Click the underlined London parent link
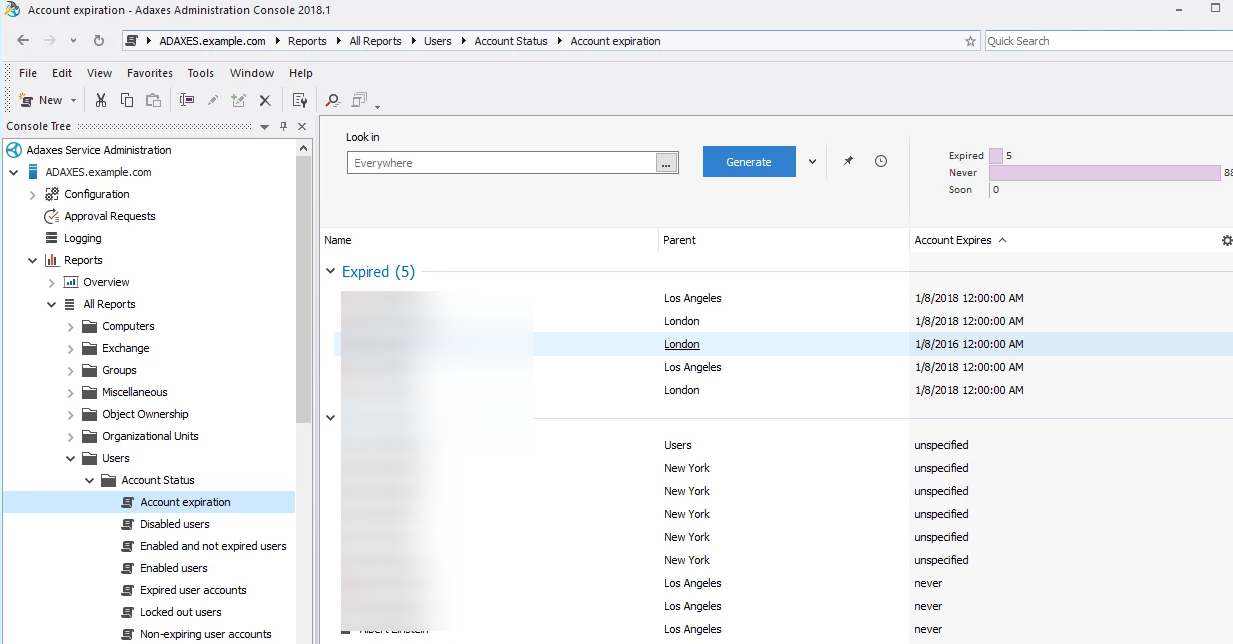Screen dimensions: 1233x644 [682, 344]
